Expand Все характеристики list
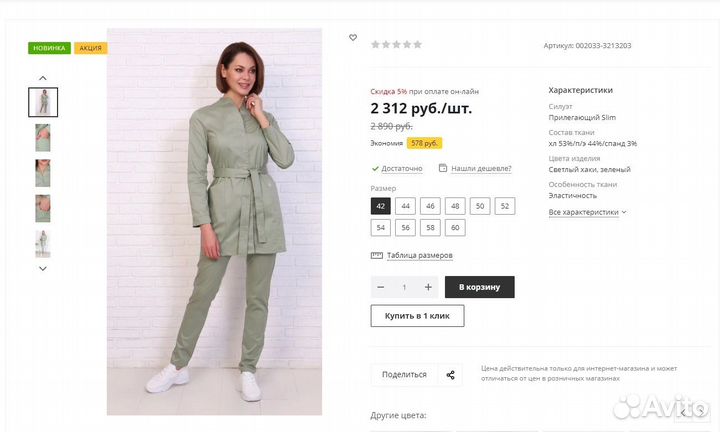The width and height of the screenshot is (720, 432). (x=587, y=212)
